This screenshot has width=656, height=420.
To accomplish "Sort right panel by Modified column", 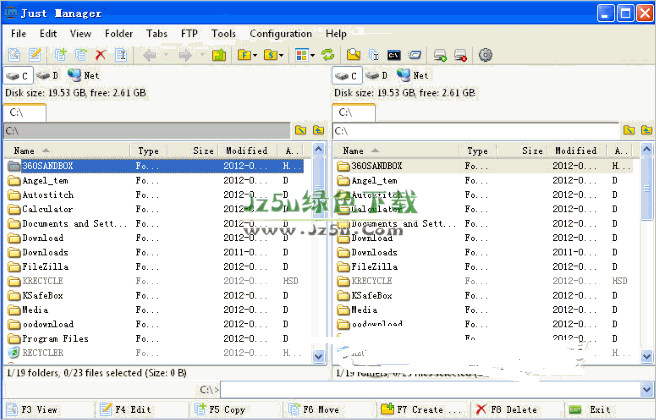I will (578, 151).
